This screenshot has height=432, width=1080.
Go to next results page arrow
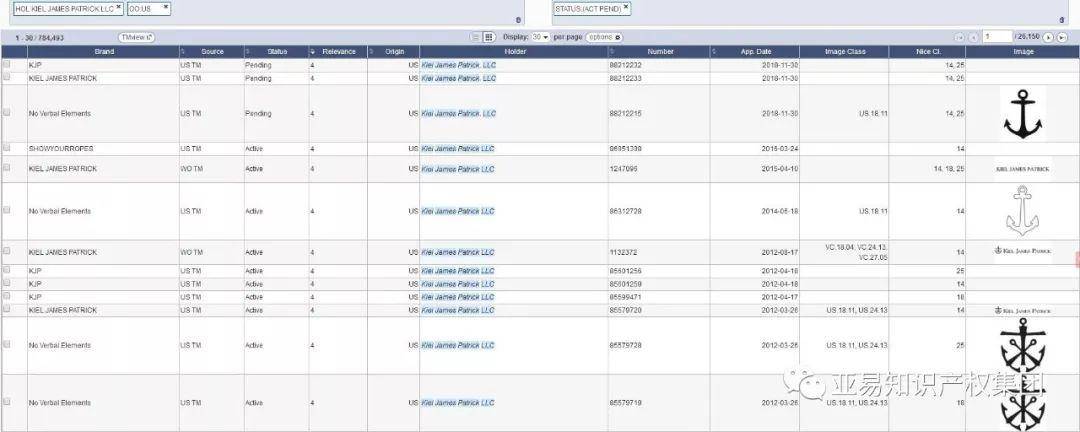(x=1048, y=37)
